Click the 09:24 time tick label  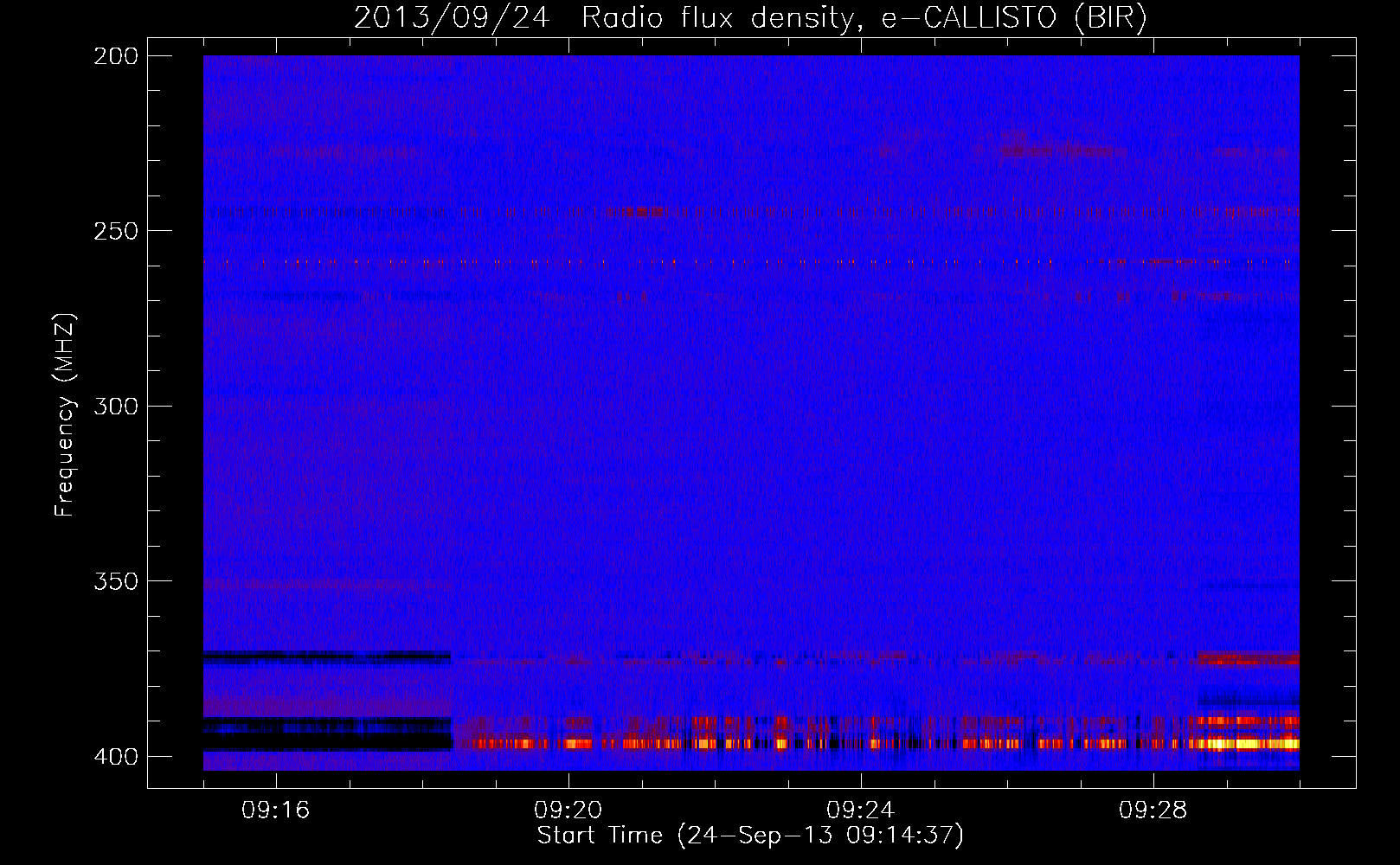tap(861, 811)
